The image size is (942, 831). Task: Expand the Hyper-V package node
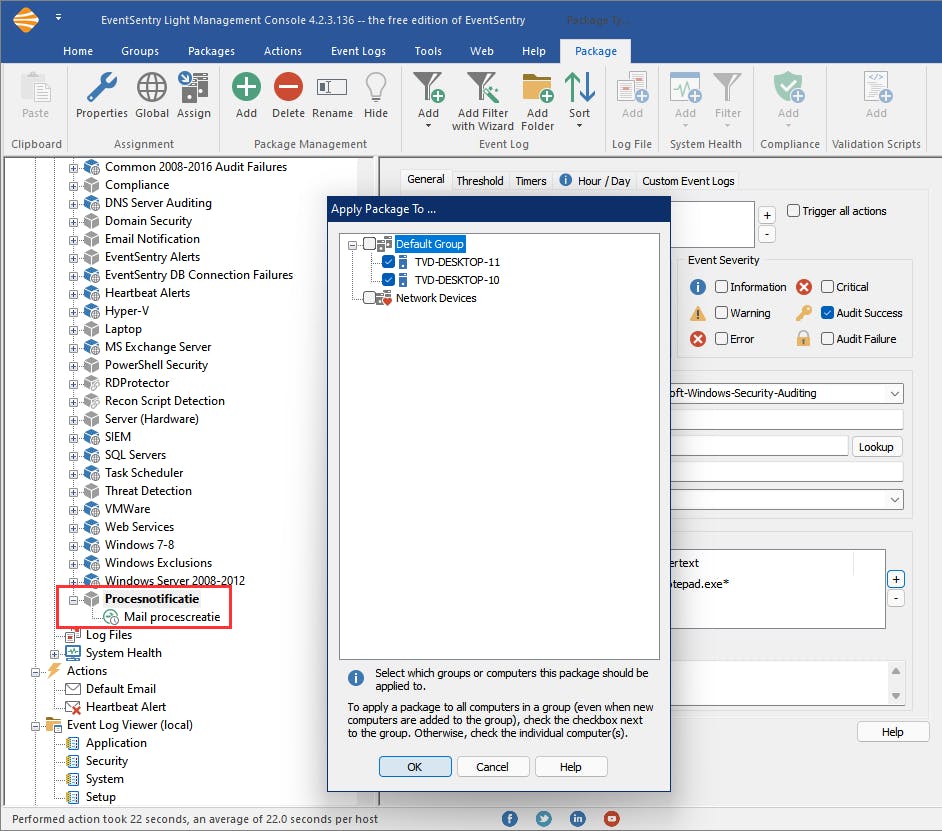click(73, 312)
